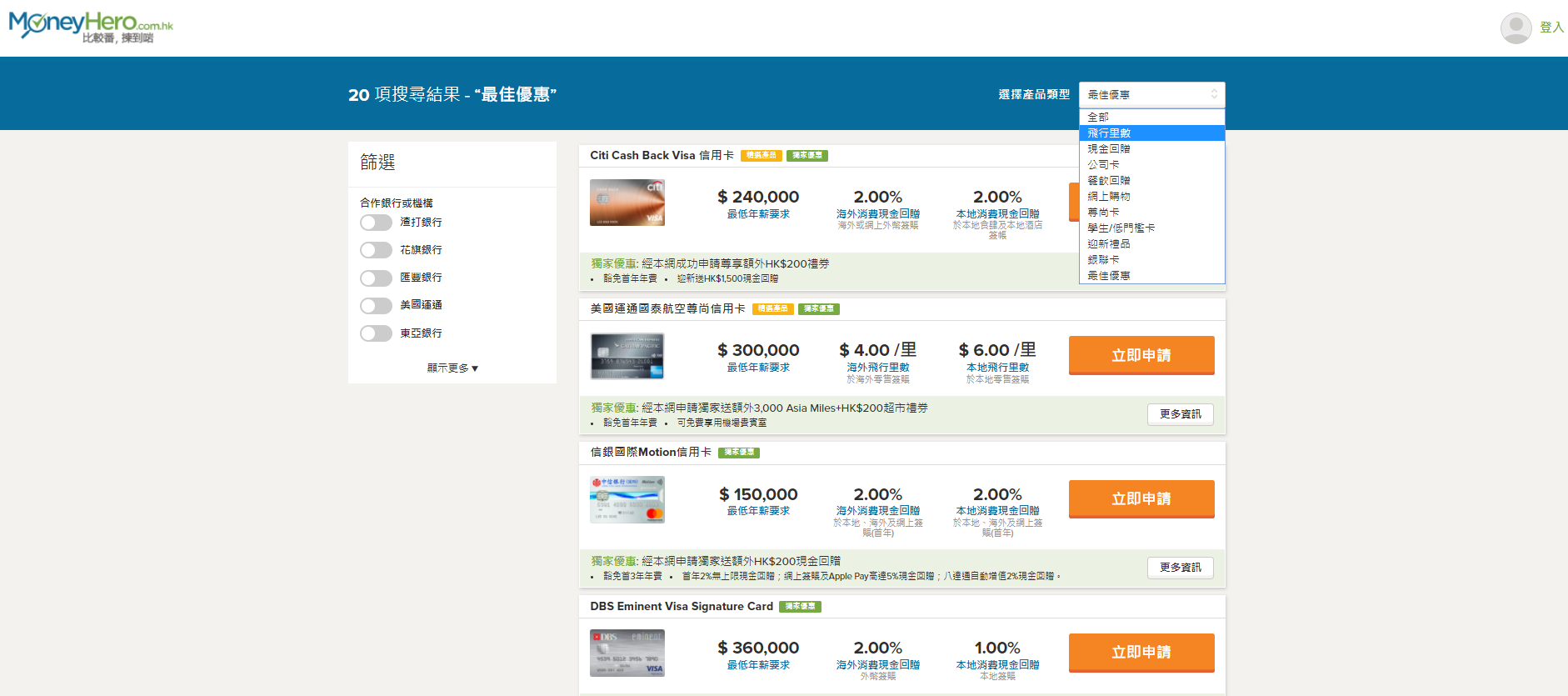Choose 銀聯卡 in the dropdown list
1568x696 pixels.
click(x=1151, y=260)
